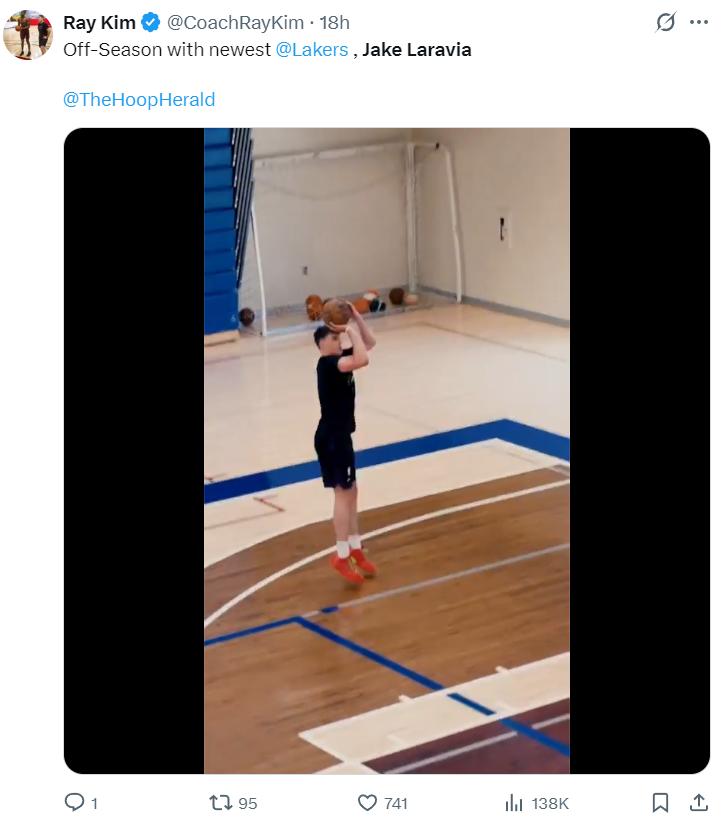
Task: Play the basketball shooting video
Action: pos(387,450)
